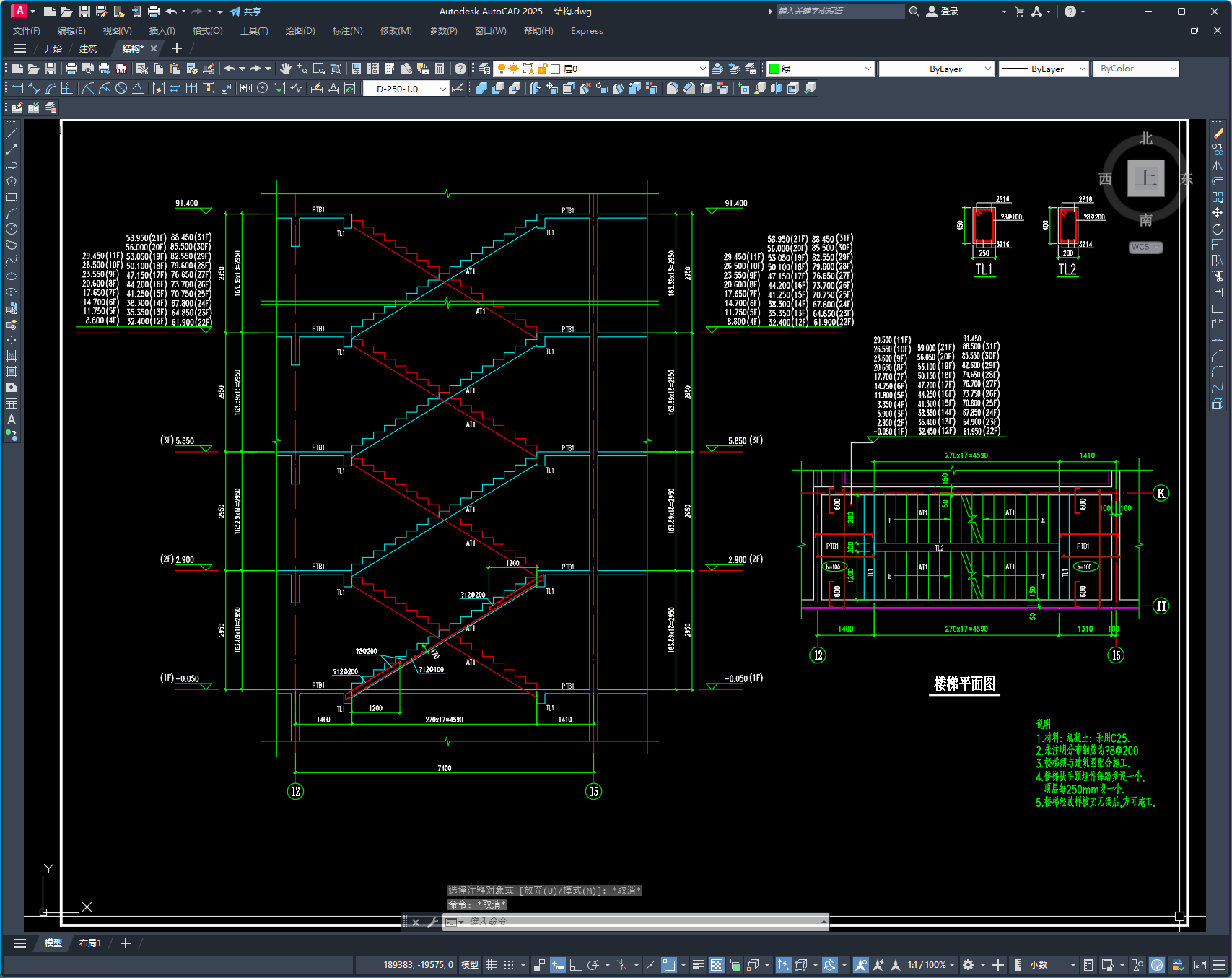This screenshot has height=978, width=1232.
Task: Click the Make Object's Layer Current icon
Action: [x=717, y=69]
